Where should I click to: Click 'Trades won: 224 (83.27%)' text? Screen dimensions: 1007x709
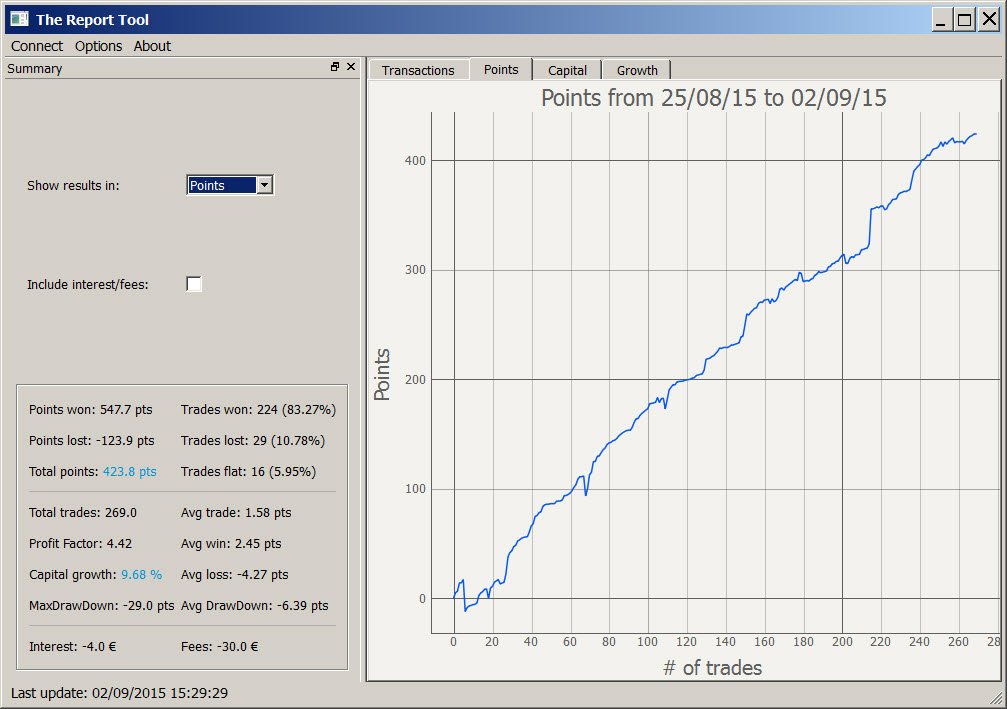(x=258, y=410)
